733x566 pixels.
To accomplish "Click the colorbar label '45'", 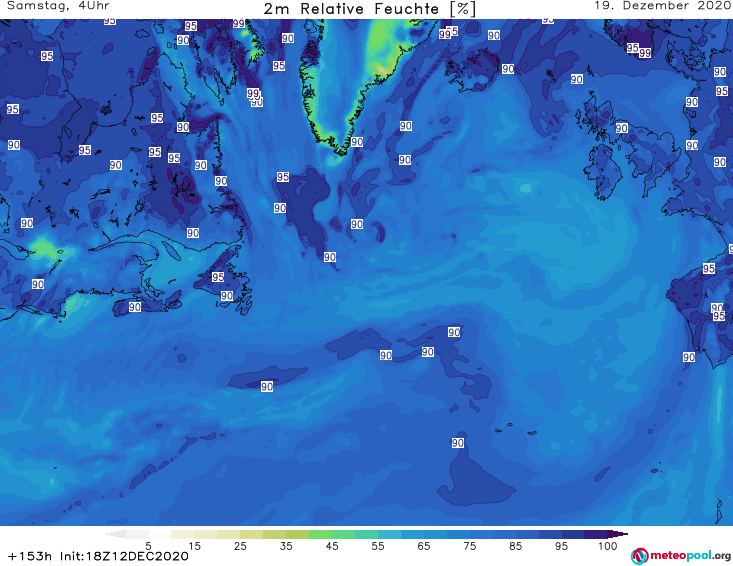I will tap(332, 546).
